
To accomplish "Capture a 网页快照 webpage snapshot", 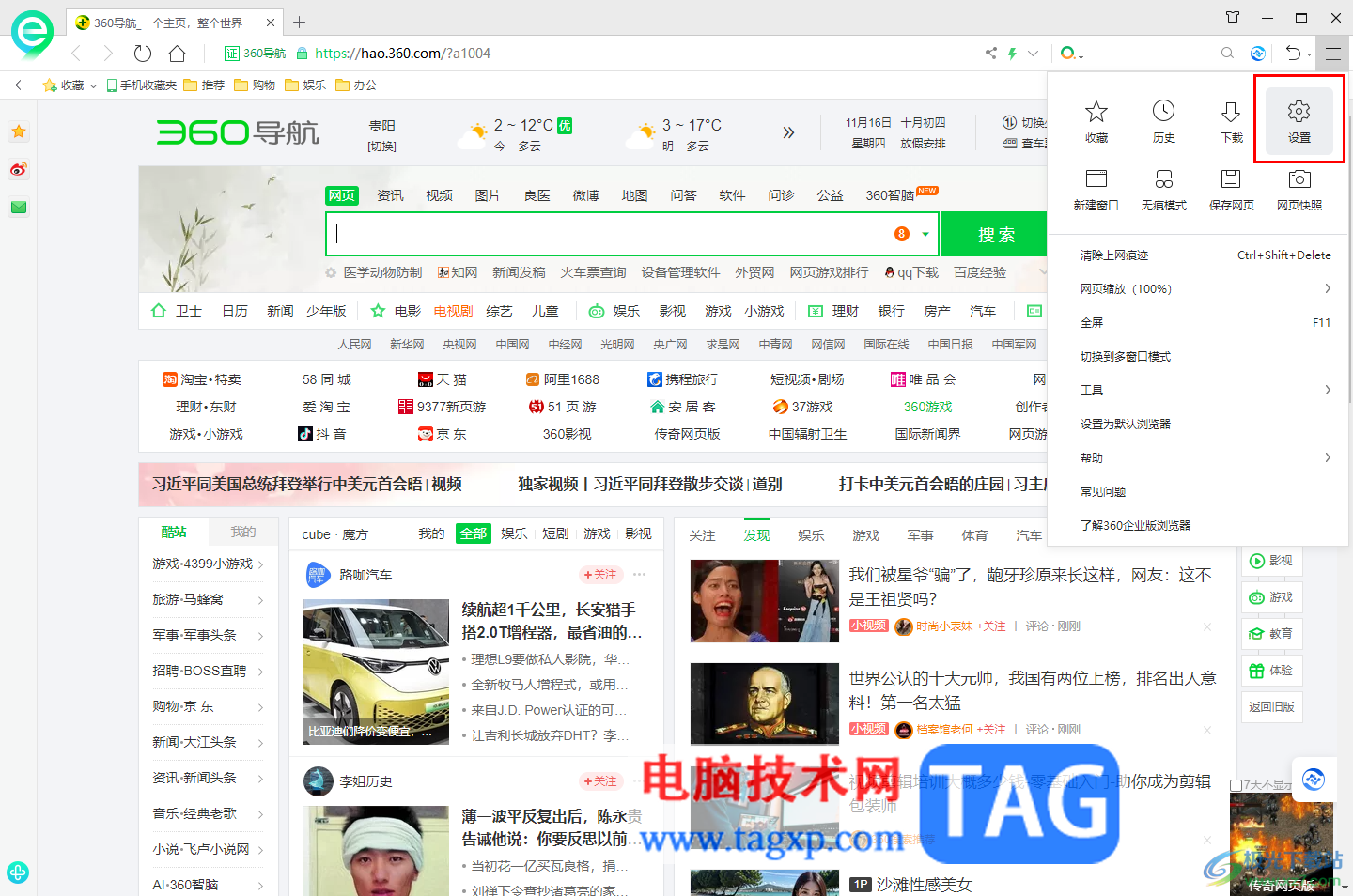I will click(x=1299, y=188).
